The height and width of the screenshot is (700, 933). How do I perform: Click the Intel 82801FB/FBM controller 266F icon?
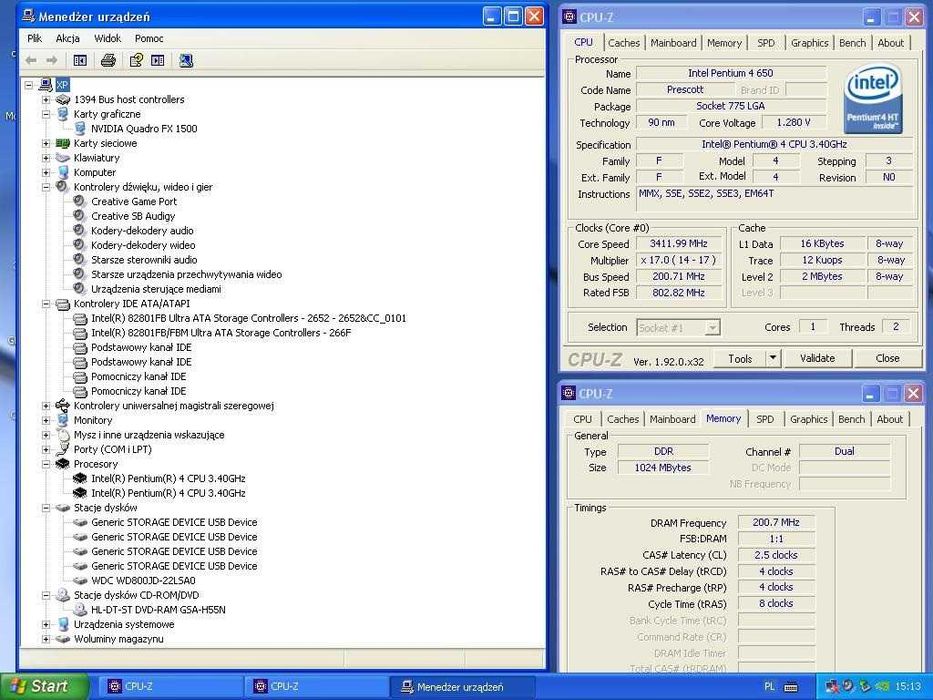[x=80, y=333]
